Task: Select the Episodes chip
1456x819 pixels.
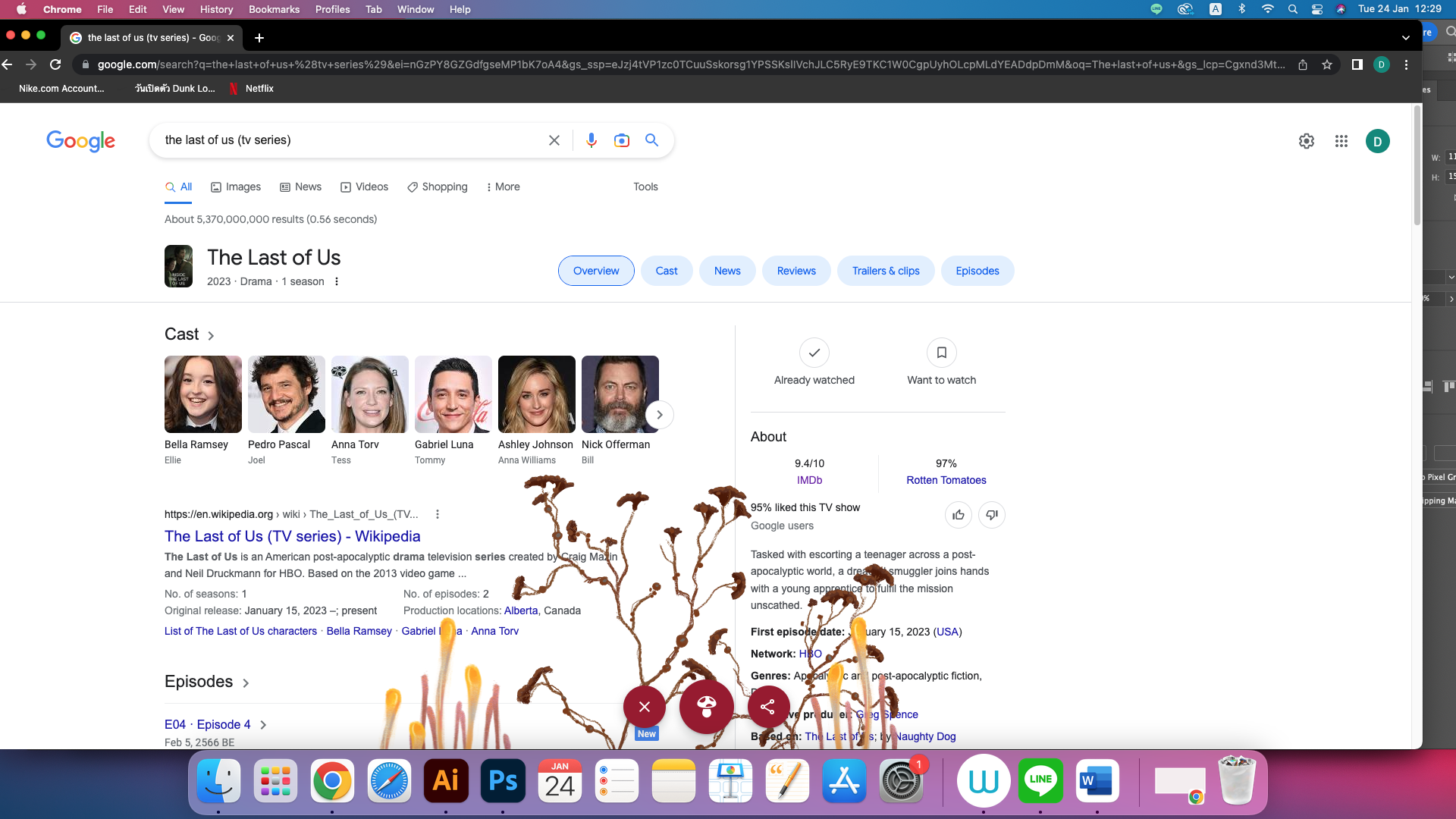Action: 977,271
